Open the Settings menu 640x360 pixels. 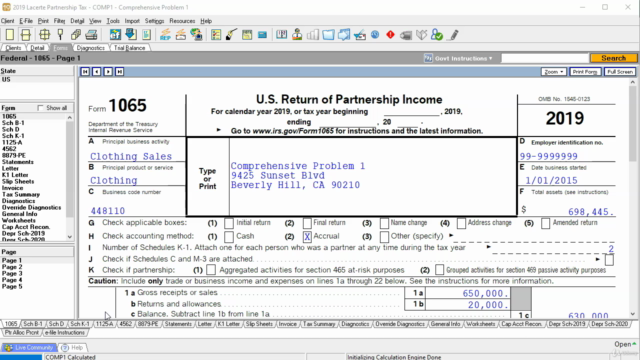(x=154, y=21)
